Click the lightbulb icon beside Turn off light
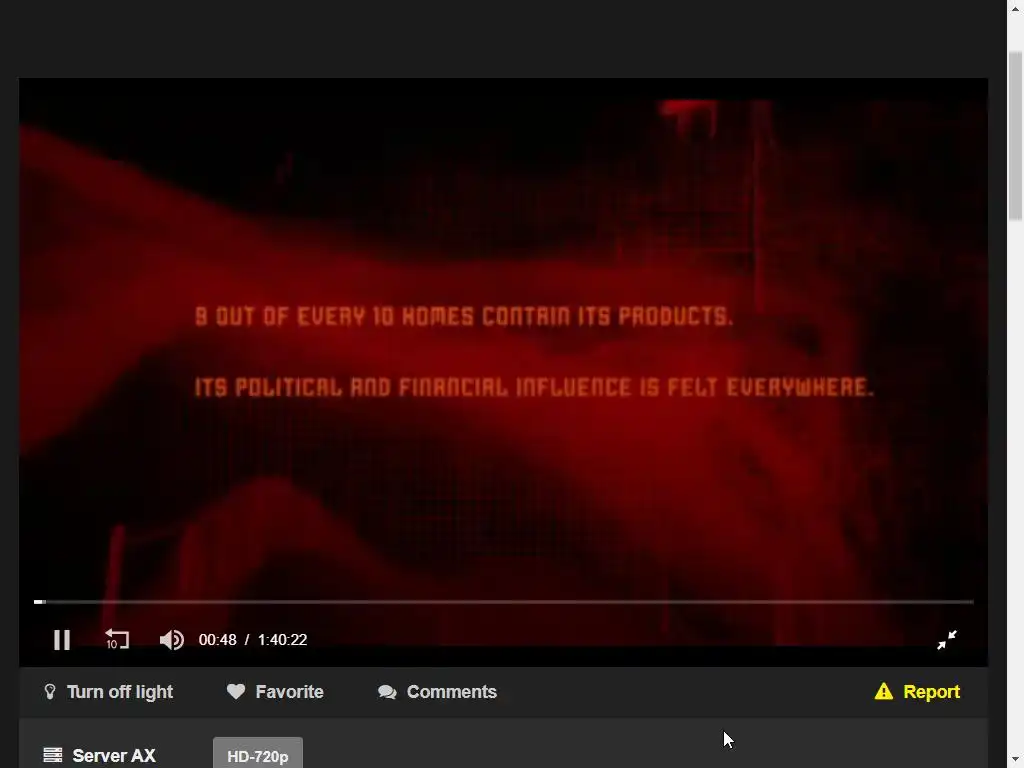Screen dimensions: 1024x768 (x=50, y=692)
